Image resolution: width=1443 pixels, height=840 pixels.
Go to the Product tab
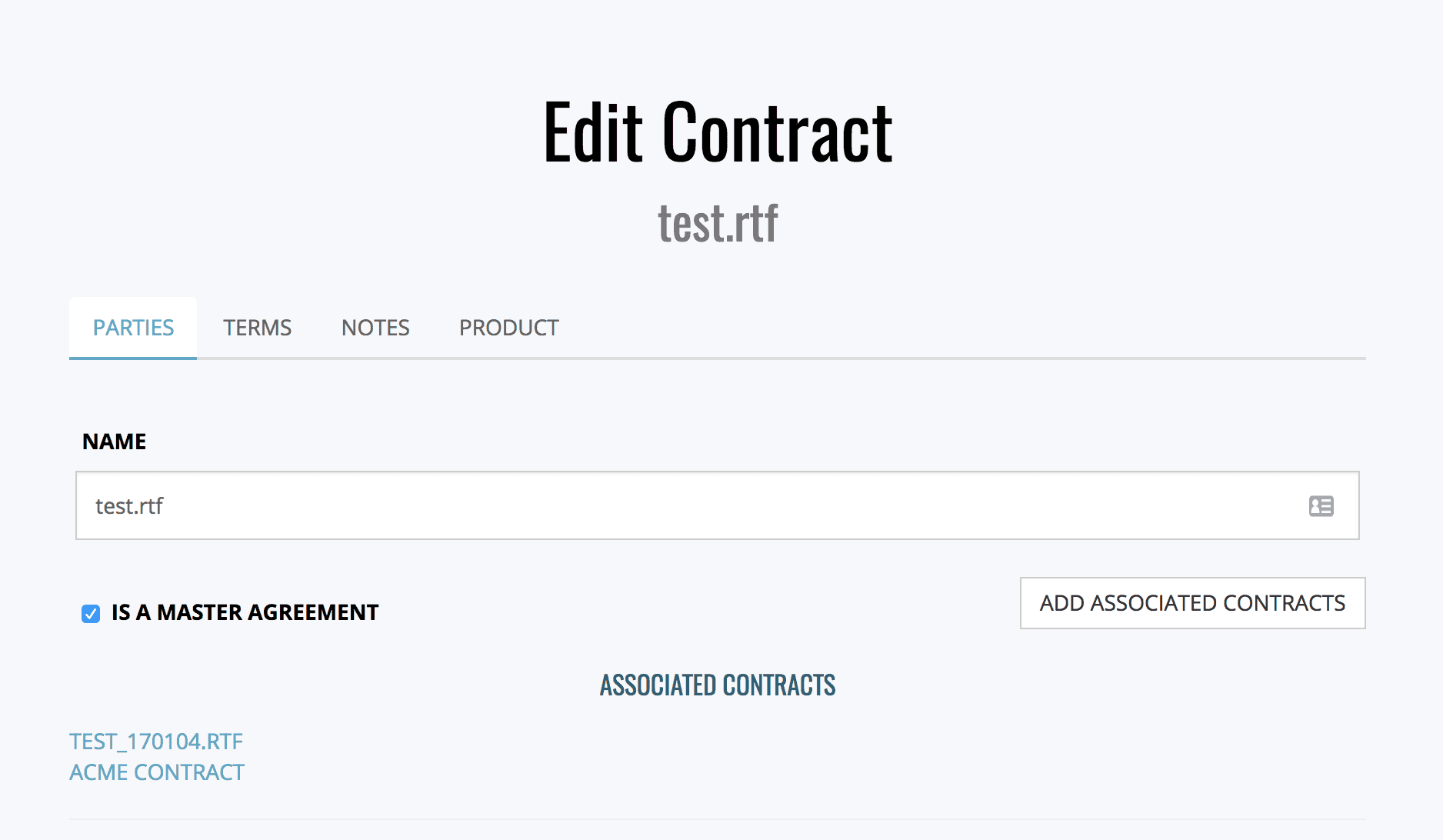tap(508, 328)
